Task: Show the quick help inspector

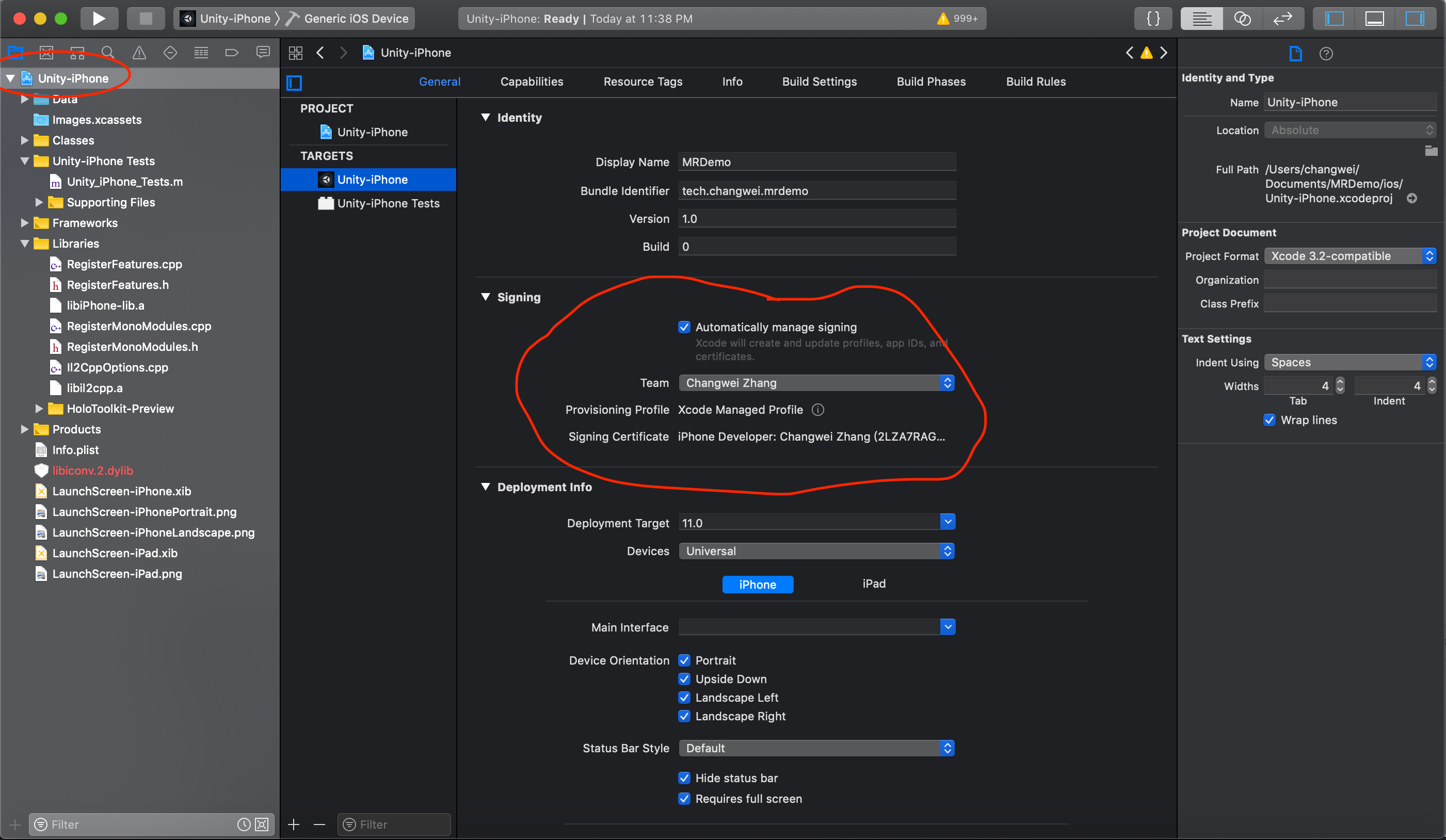Action: pos(1326,54)
